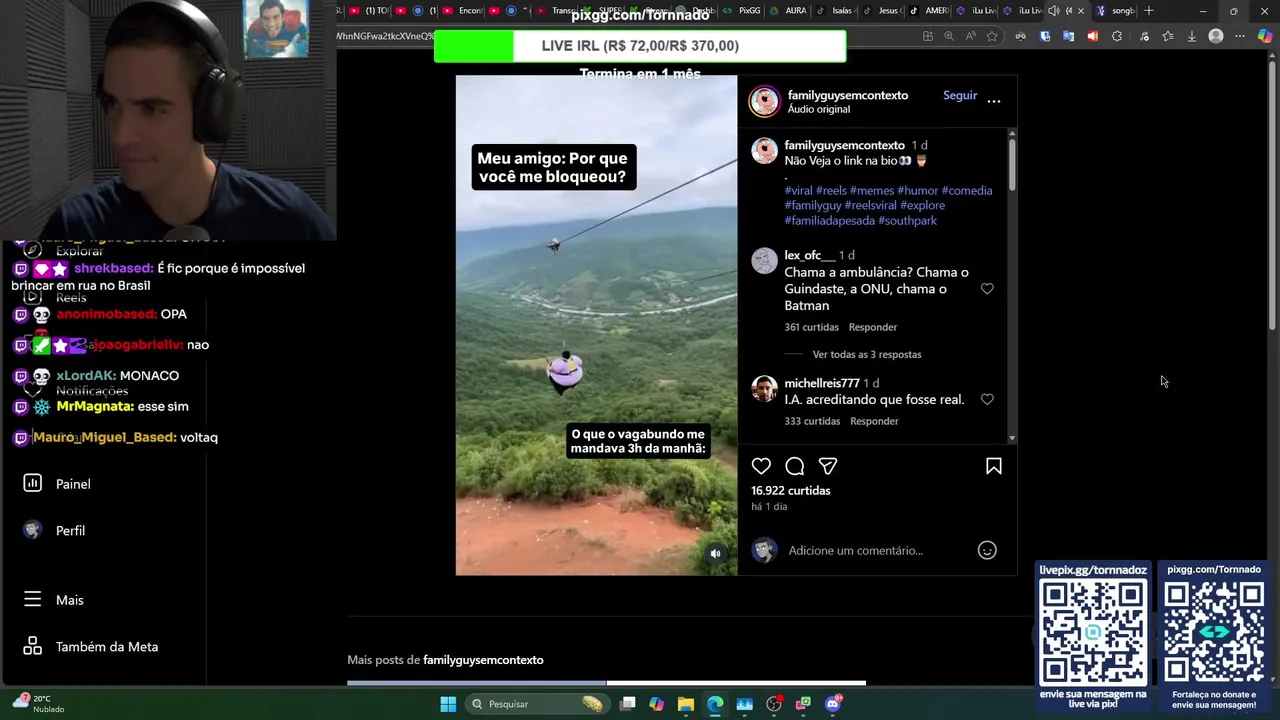Click the LIVE IRL donation progress bar
The width and height of the screenshot is (1280, 720).
[640, 46]
